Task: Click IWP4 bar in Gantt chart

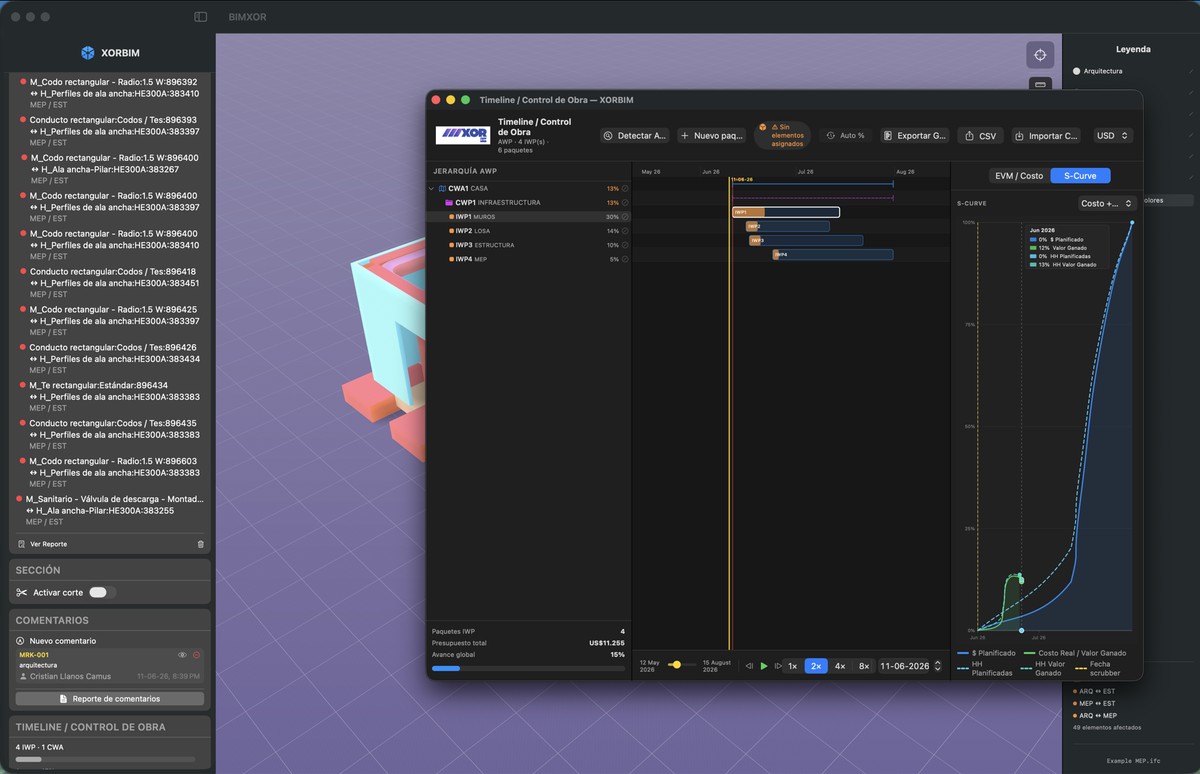Action: pyautogui.click(x=833, y=254)
